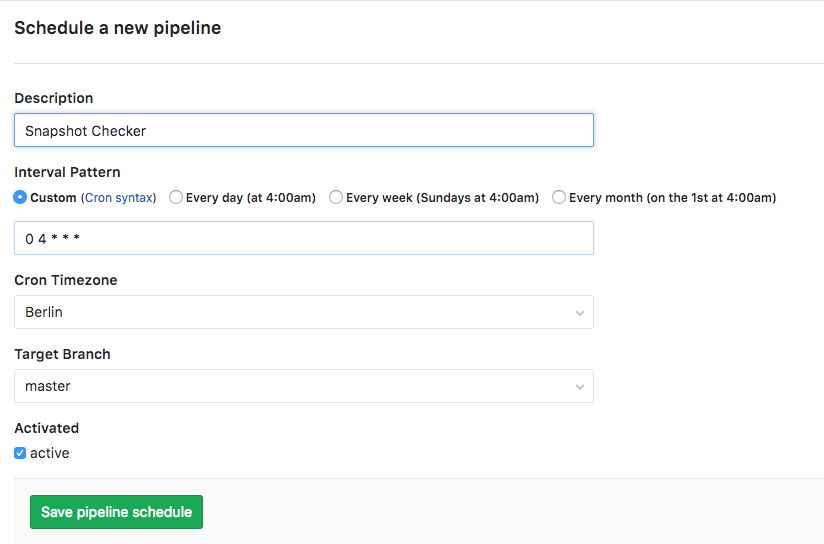Click the 'active' text beside the checkbox
Viewport: 824px width, 544px height.
point(50,453)
